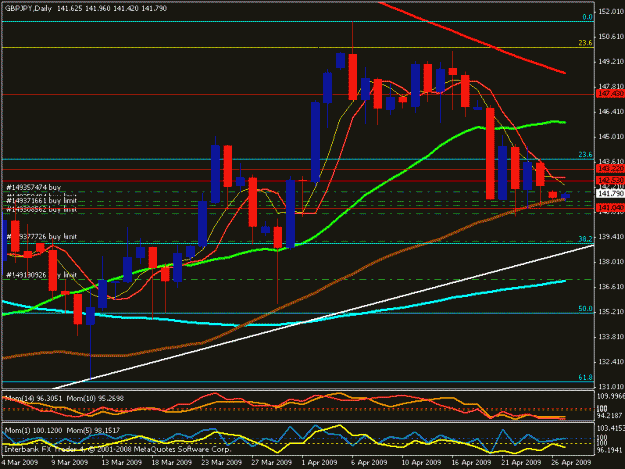The height and width of the screenshot is (469, 625).
Task: Click the red 143.220 price tag
Action: (x=610, y=169)
